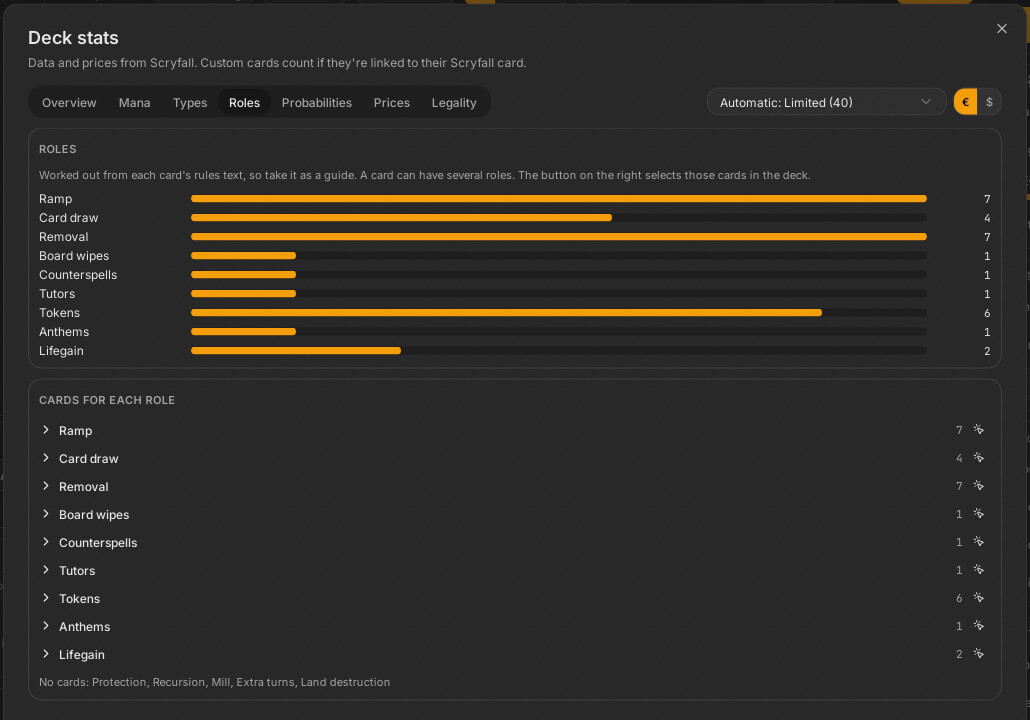Expand the Card draw role list
This screenshot has width=1030, height=720.
tap(46, 458)
